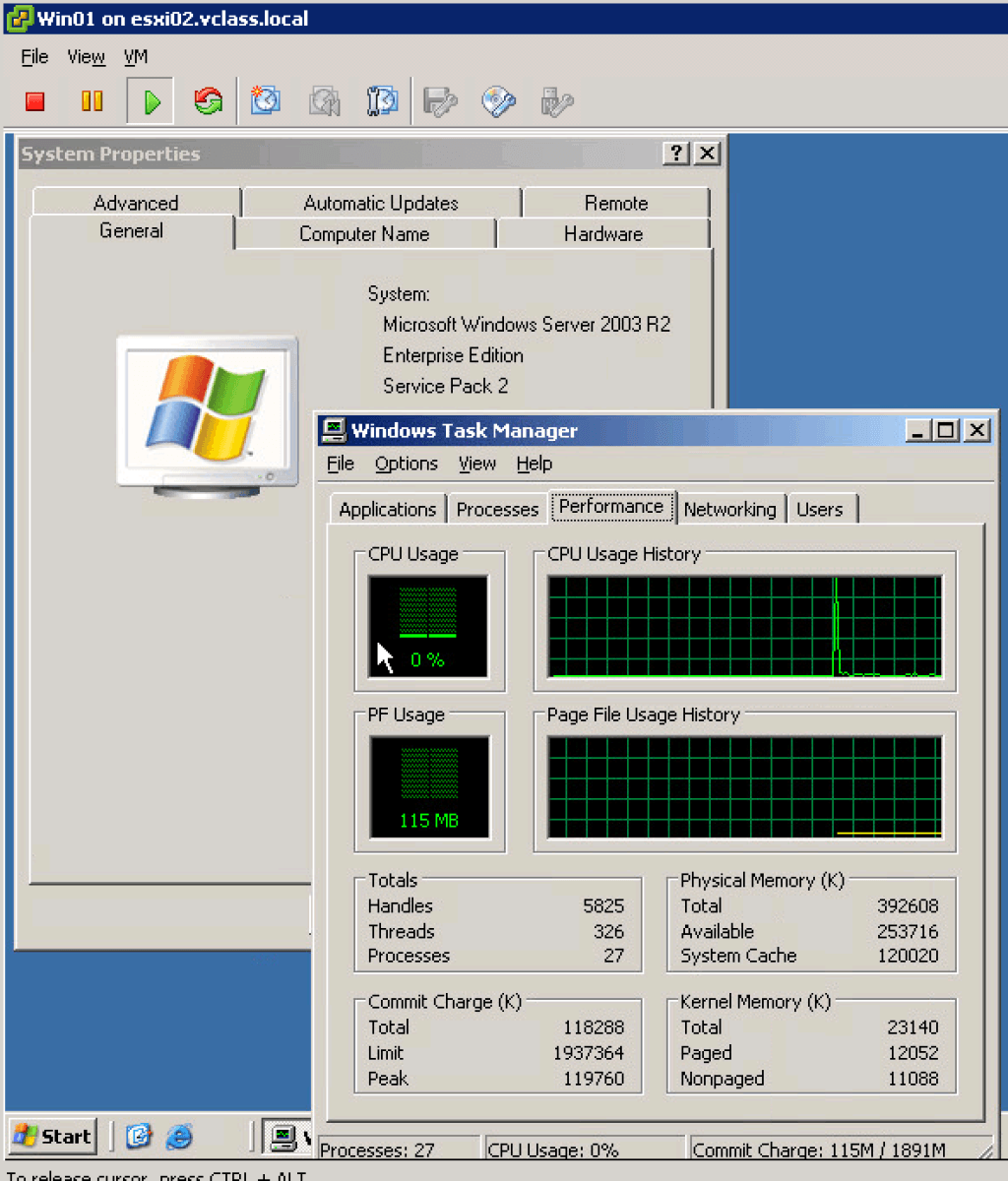1008x1181 pixels.
Task: Take a snapshot using the snapshot icon
Action: (x=265, y=100)
